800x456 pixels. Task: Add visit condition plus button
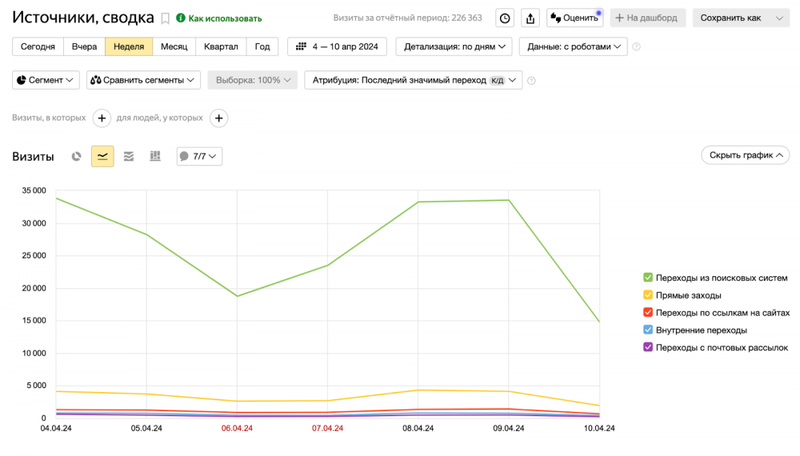pos(102,118)
